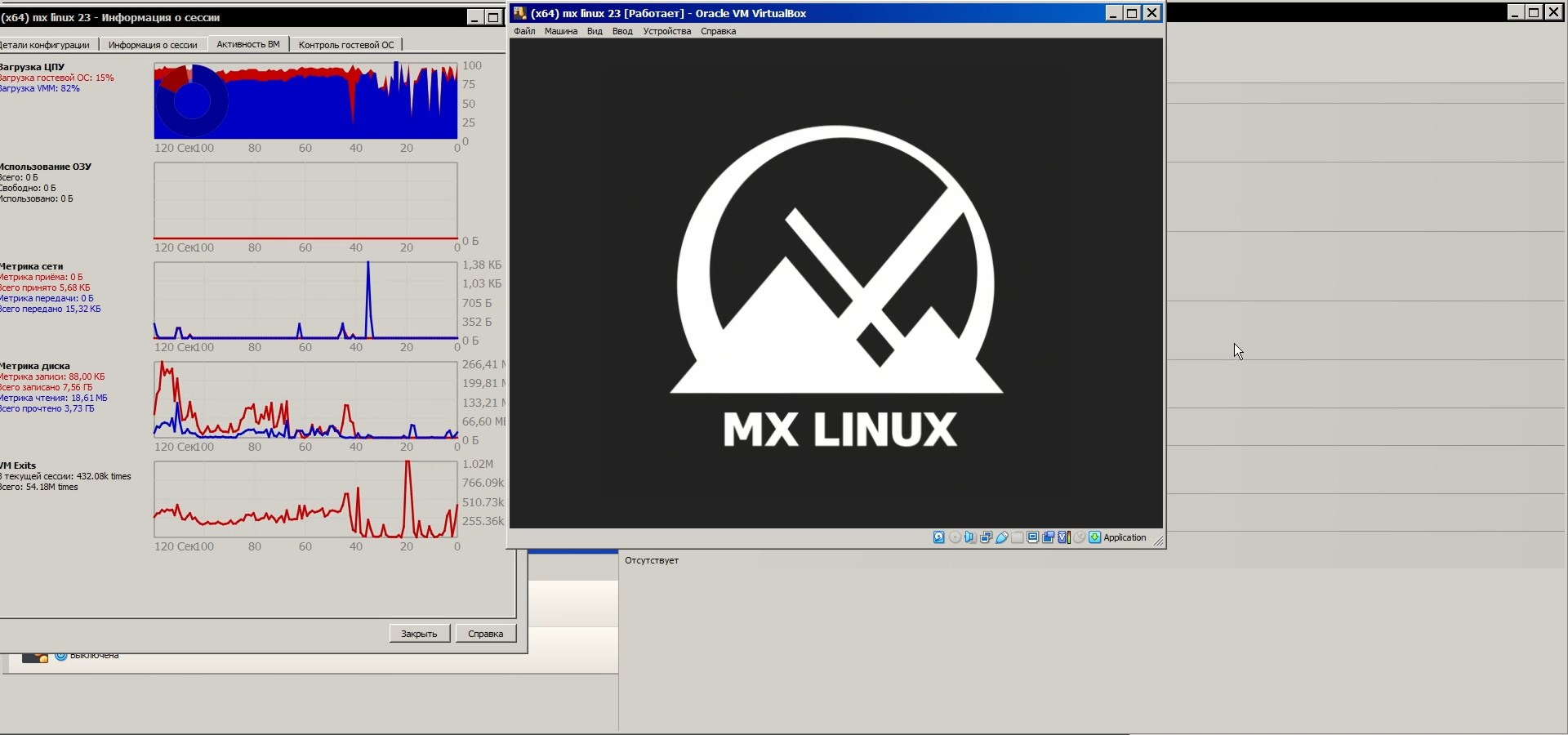The width and height of the screenshot is (1568, 735).
Task: Click the MX Linux logo in the guest screen
Action: 837,286
